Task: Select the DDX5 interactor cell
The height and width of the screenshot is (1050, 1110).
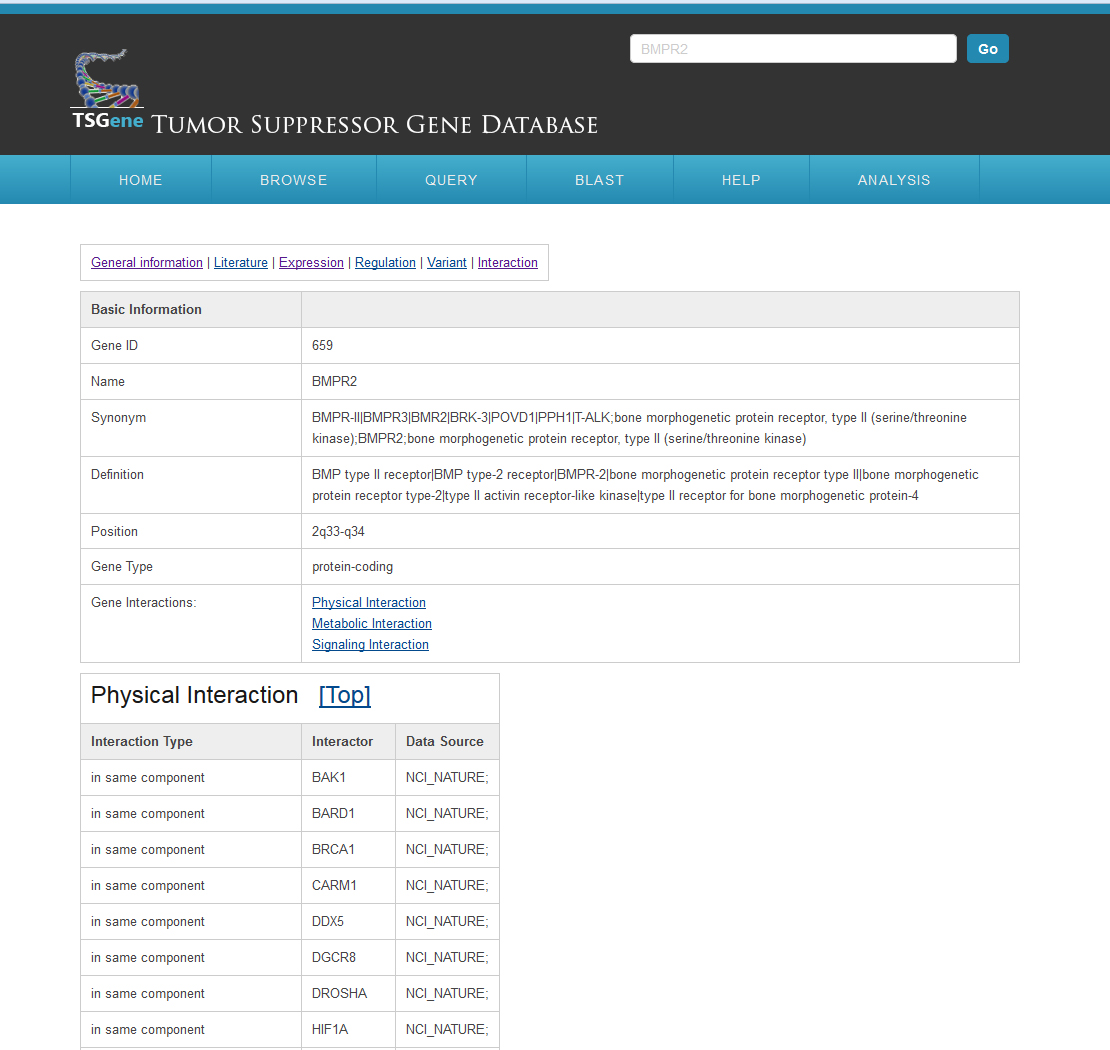Action: [x=348, y=922]
